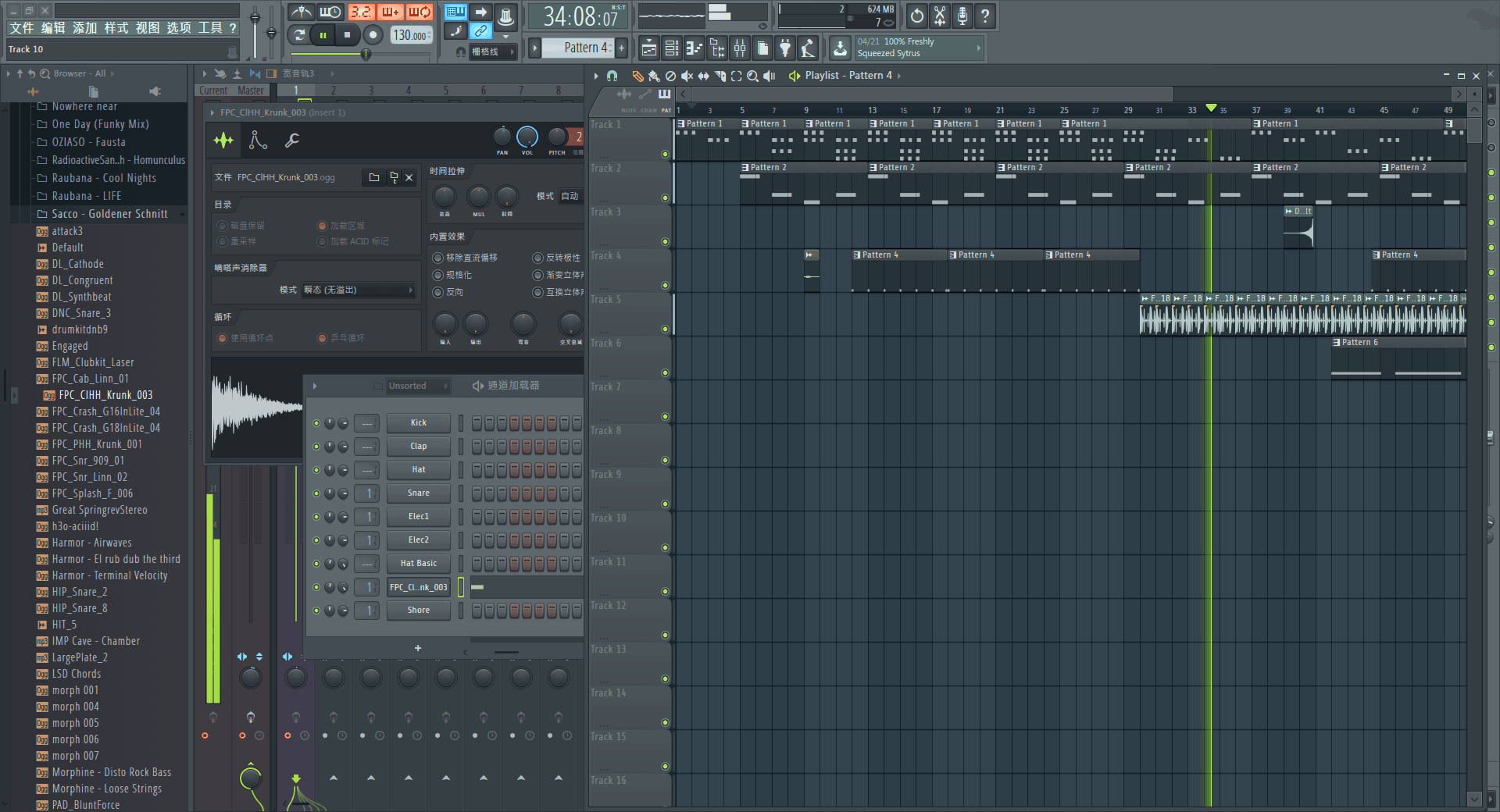Toggle the Kick channel mute LED
This screenshot has height=812, width=1500.
[316, 423]
